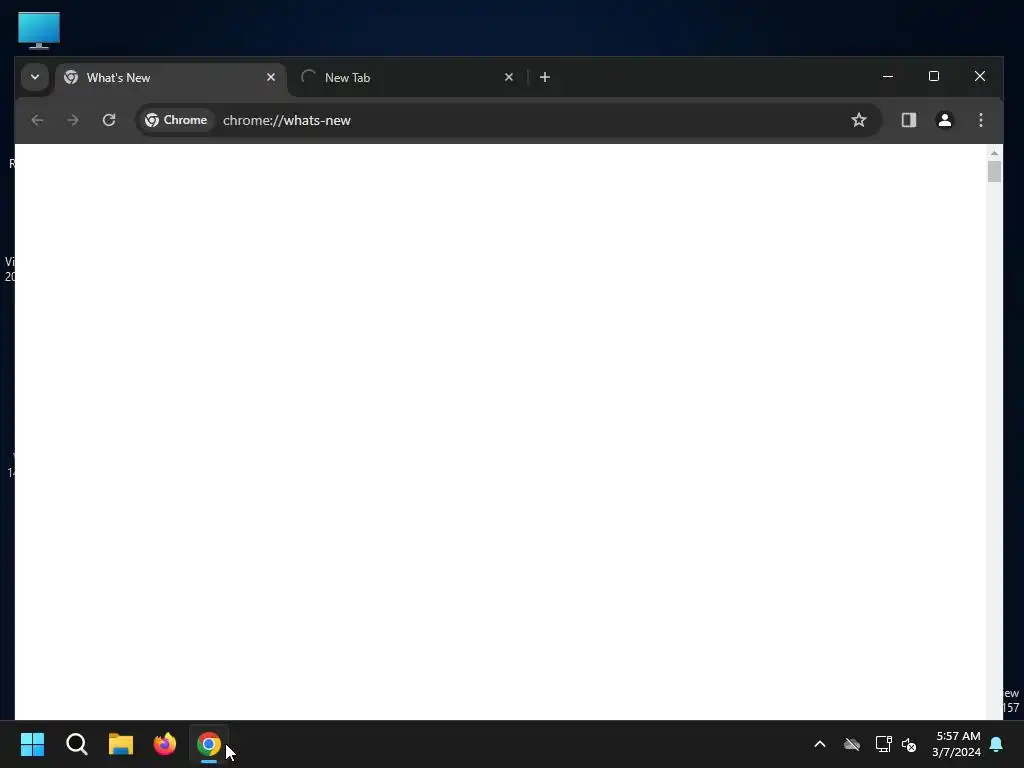Open the profile avatar menu
Screen dimensions: 1024x768
coord(945,120)
